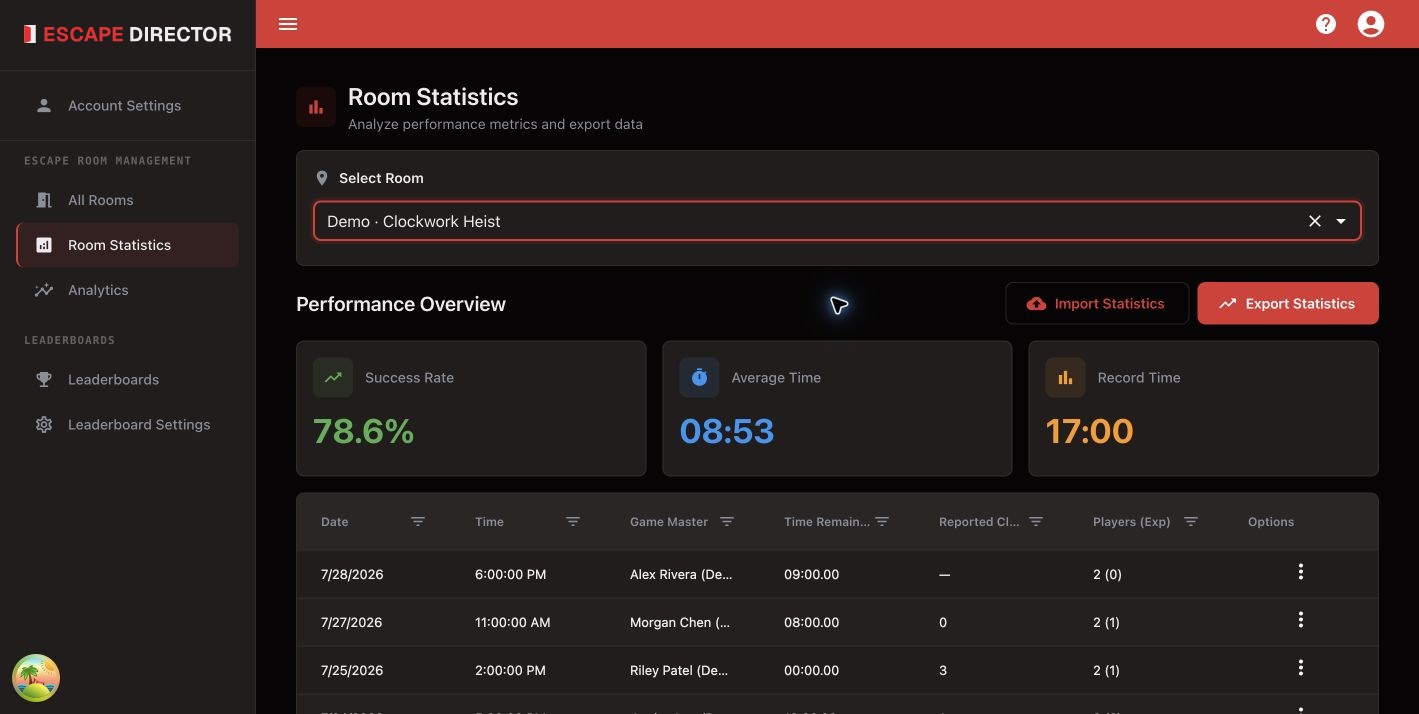Viewport: 1419px width, 714px height.
Task: Open options menu for the 7/25/2026 row
Action: point(1300,668)
